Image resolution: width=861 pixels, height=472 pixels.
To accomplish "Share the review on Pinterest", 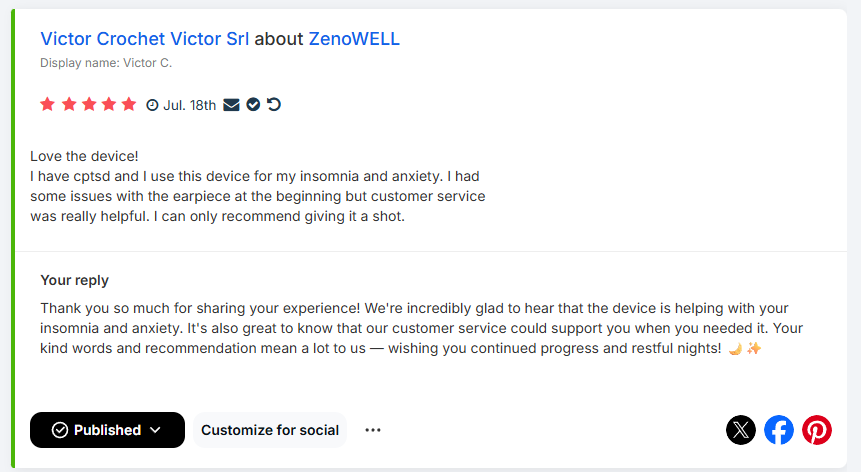I will pyautogui.click(x=817, y=430).
